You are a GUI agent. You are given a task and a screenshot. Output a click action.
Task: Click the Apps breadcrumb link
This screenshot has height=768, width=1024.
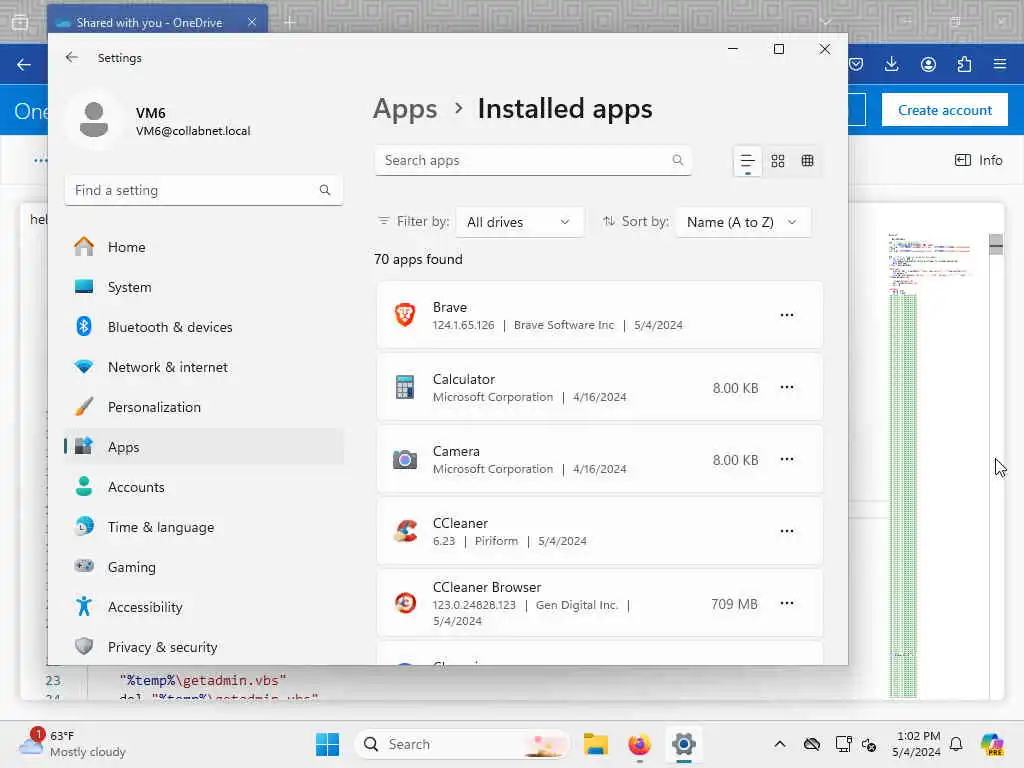point(405,109)
